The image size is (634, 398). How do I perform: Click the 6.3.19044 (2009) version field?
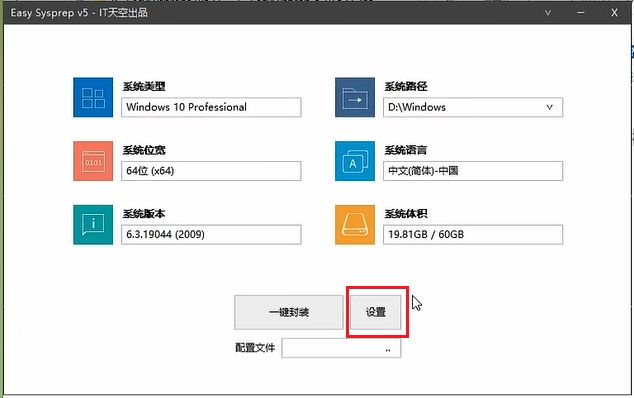[211, 235]
